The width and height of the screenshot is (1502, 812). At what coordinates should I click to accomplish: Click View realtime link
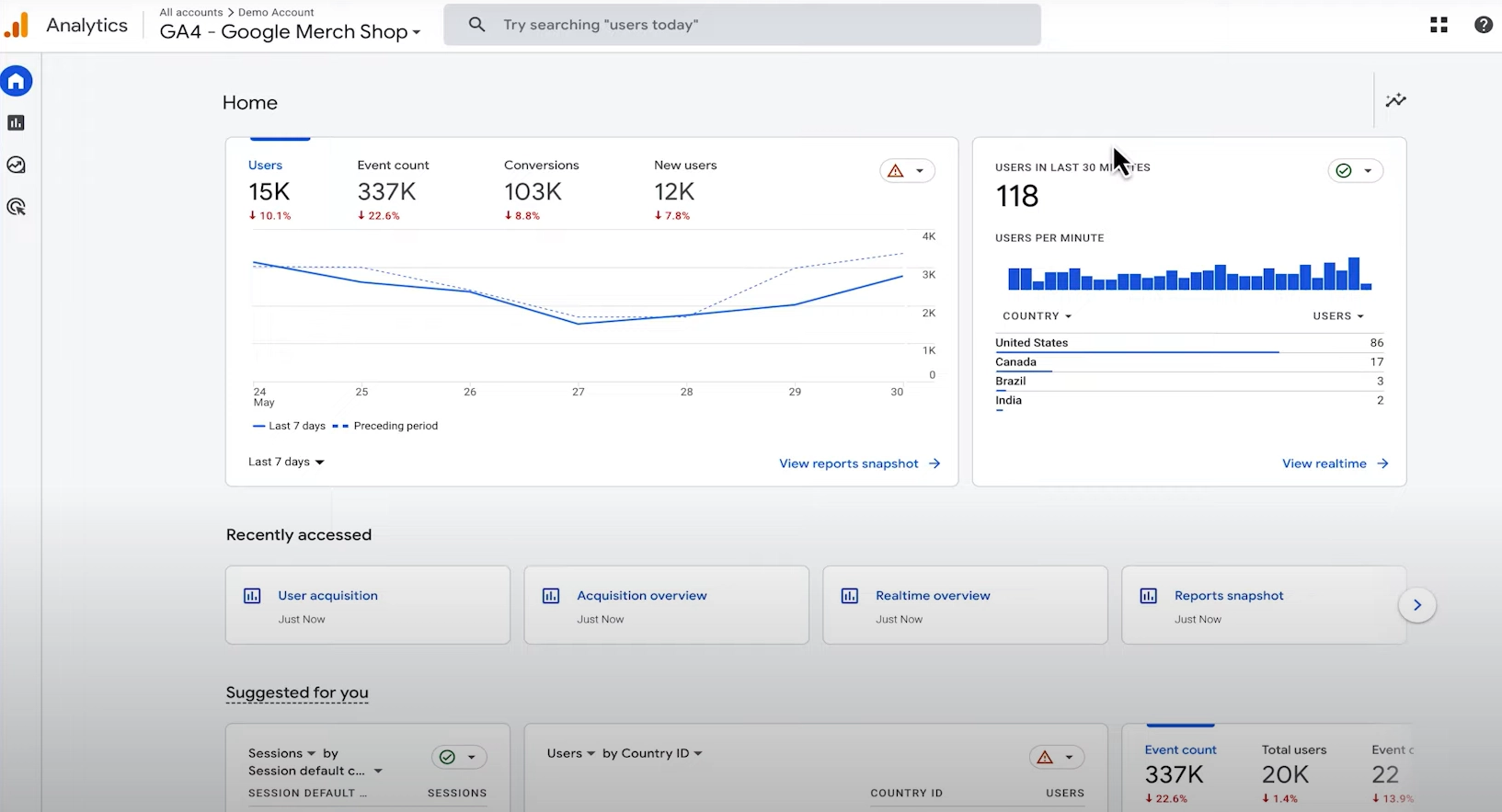[1336, 463]
